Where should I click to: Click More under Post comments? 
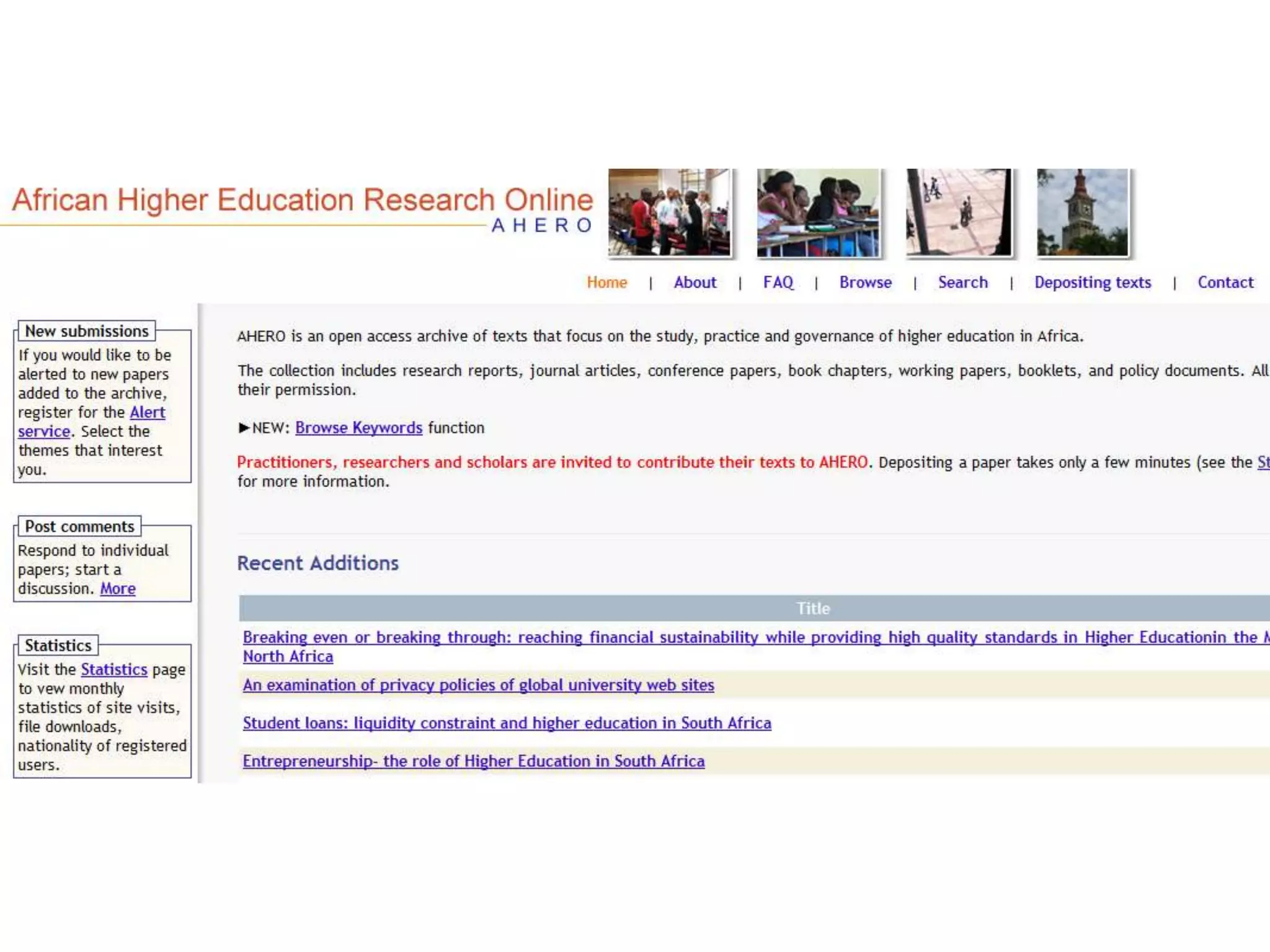pyautogui.click(x=118, y=588)
